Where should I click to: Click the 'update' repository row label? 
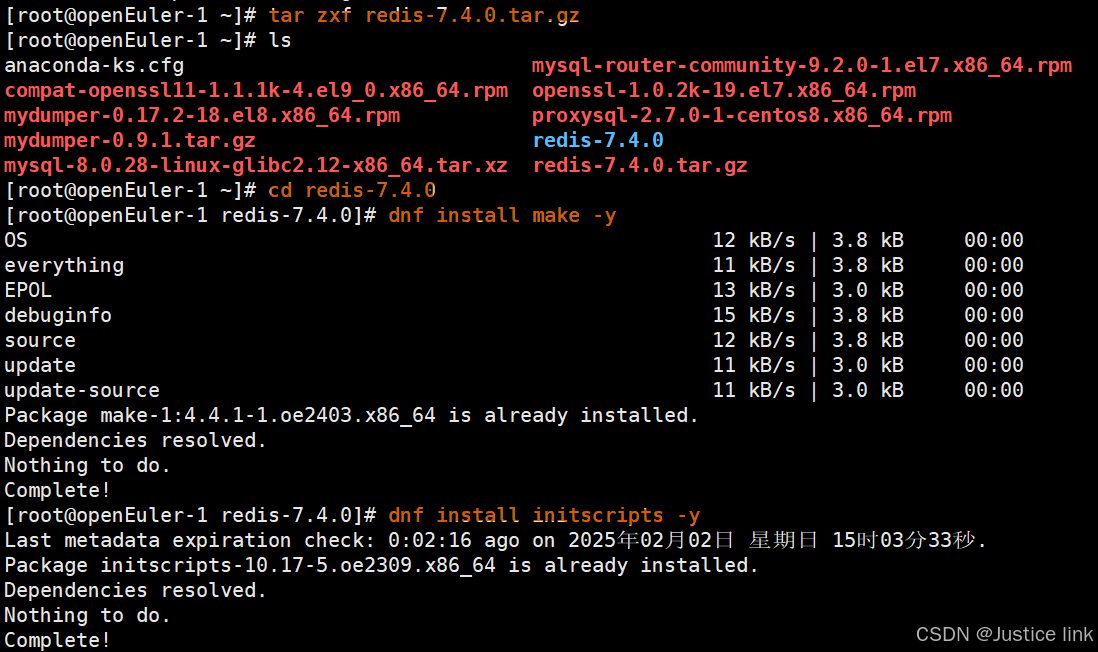40,366
